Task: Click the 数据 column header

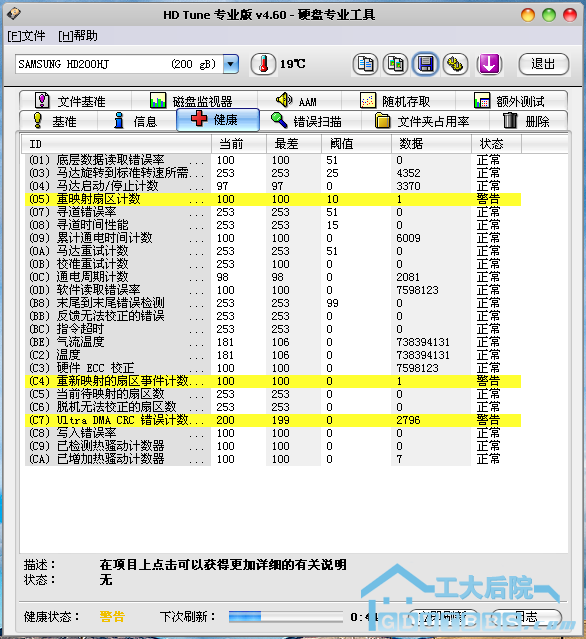Action: coord(431,144)
